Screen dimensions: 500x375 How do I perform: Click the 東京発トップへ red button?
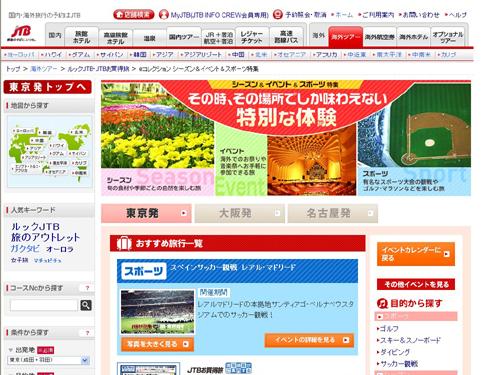tap(47, 87)
